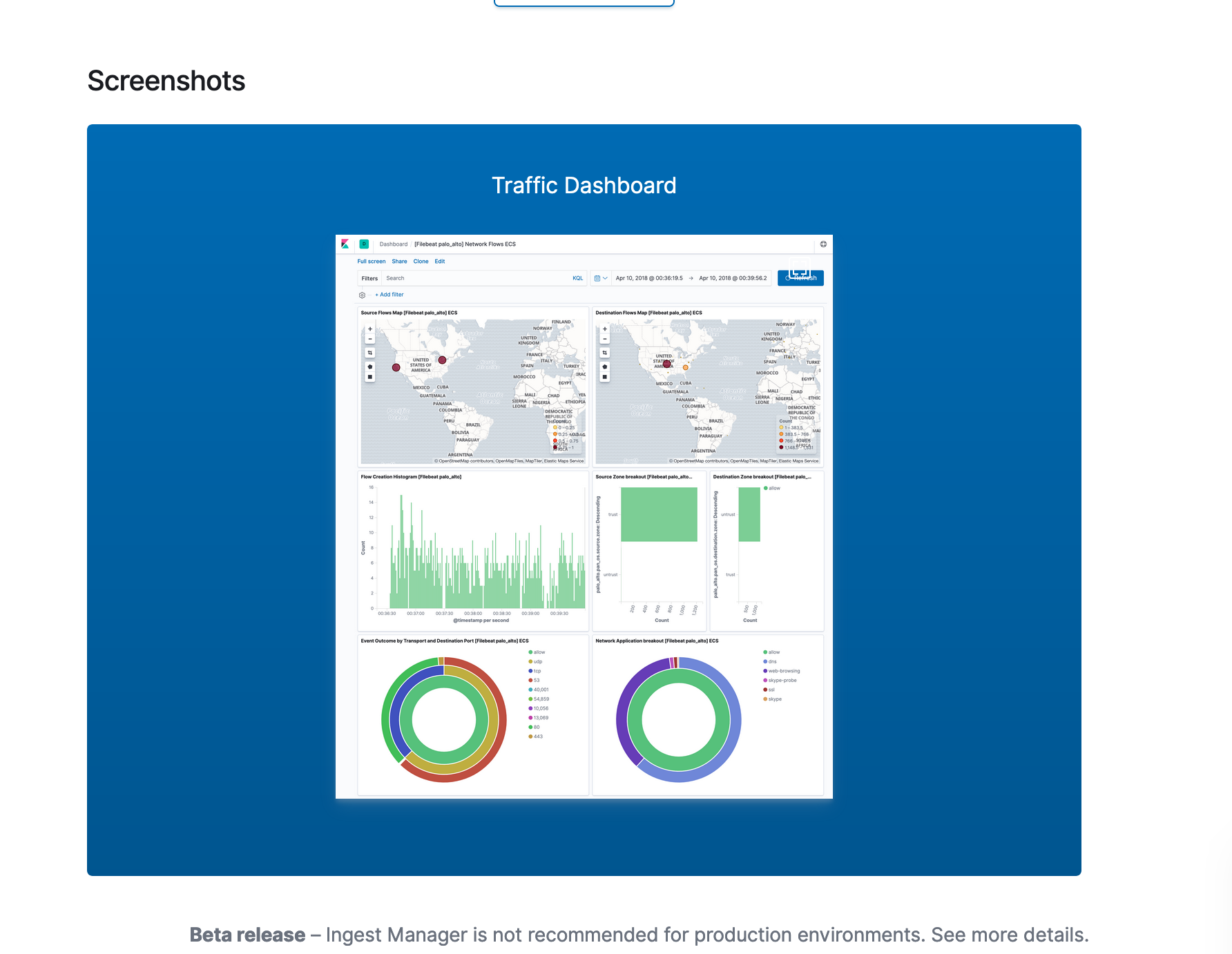Screen dimensions: 1232x954
Task: Toggle web-browsing legend in Network Application chart
Action: (782, 671)
